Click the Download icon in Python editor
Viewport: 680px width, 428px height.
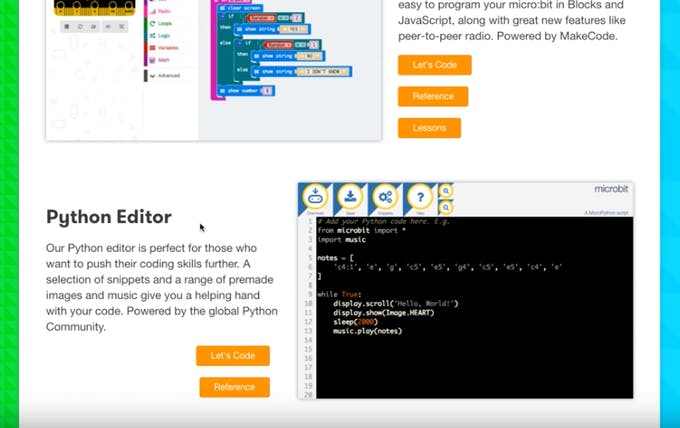[x=315, y=197]
